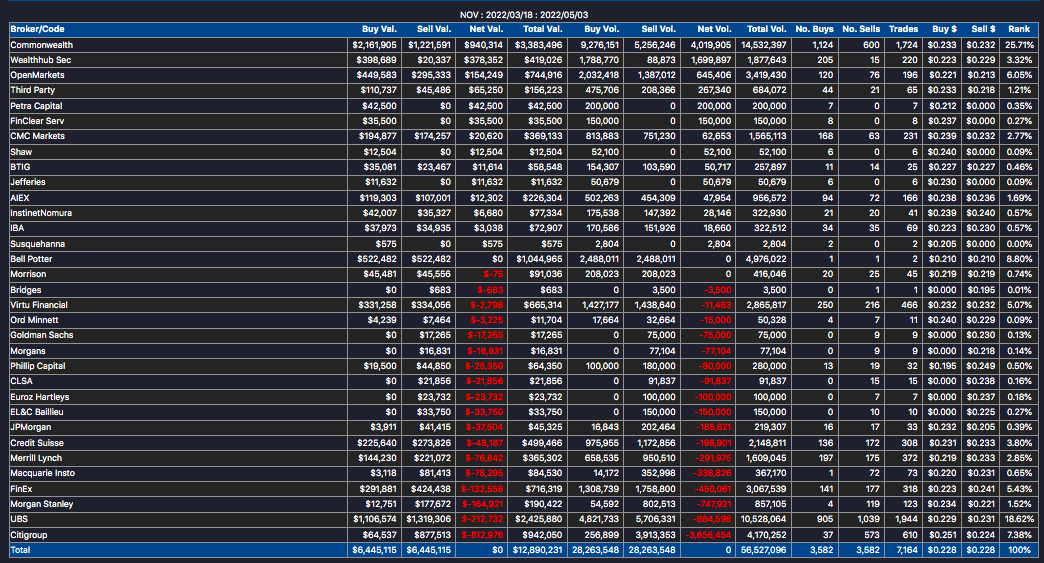
Task: Select the Bridges broker name
Action: pos(25,290)
